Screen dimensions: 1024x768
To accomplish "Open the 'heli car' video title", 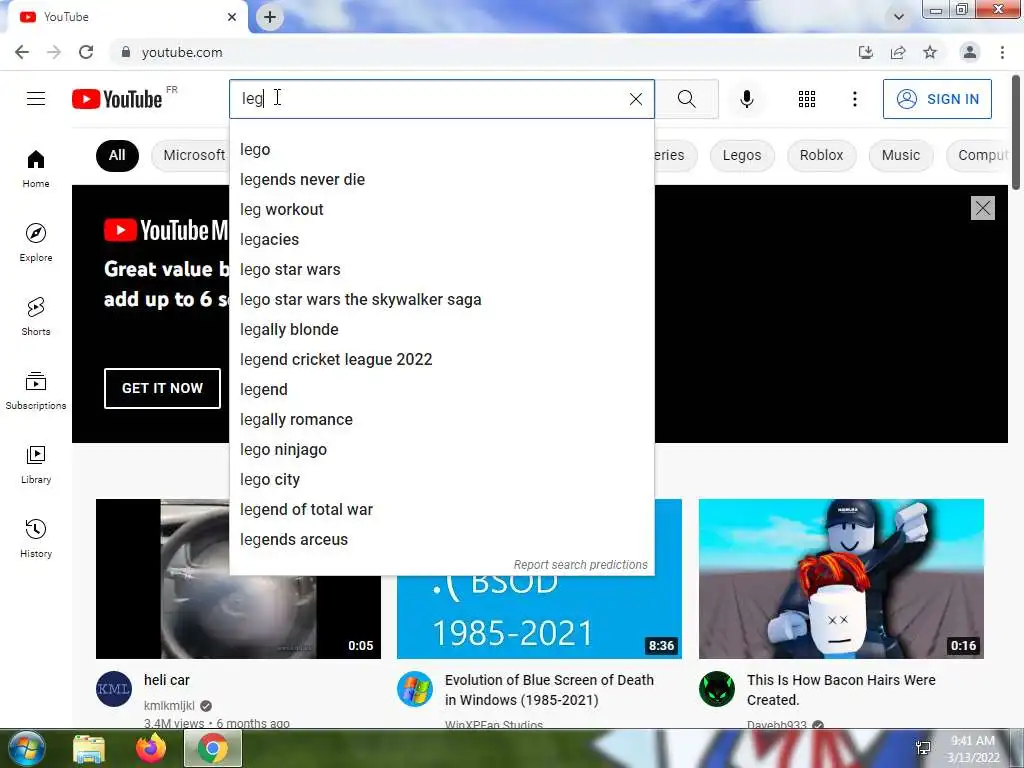I will tap(167, 680).
